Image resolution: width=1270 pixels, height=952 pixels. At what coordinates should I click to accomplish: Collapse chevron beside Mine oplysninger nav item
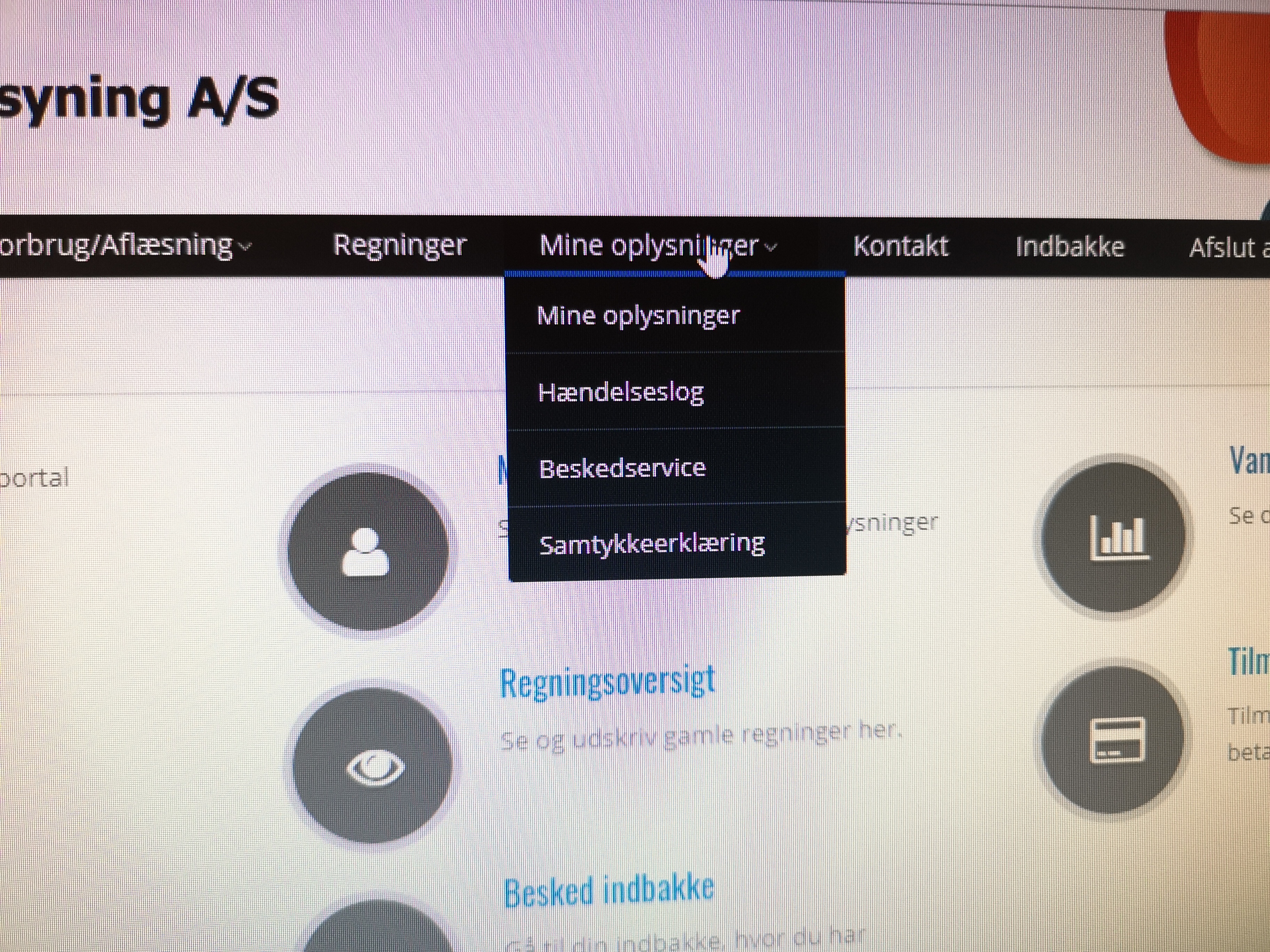[x=771, y=247]
